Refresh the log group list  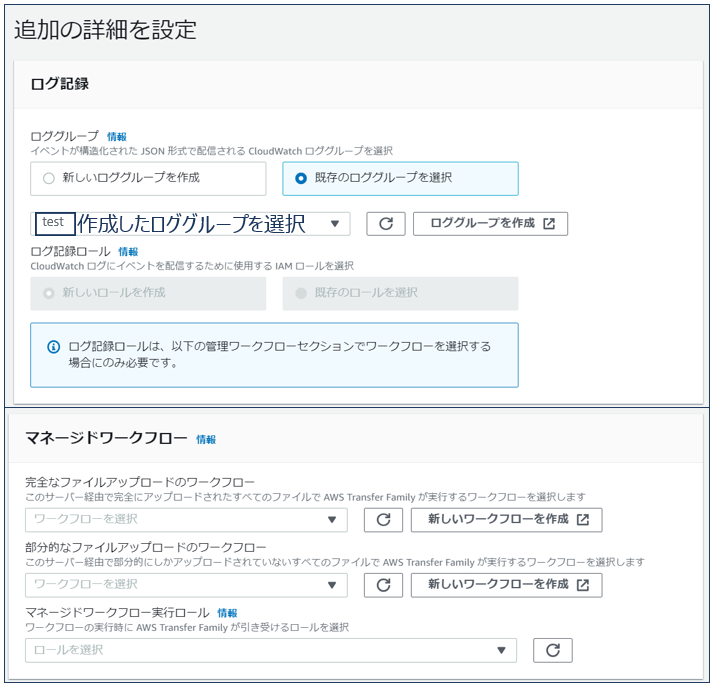386,224
